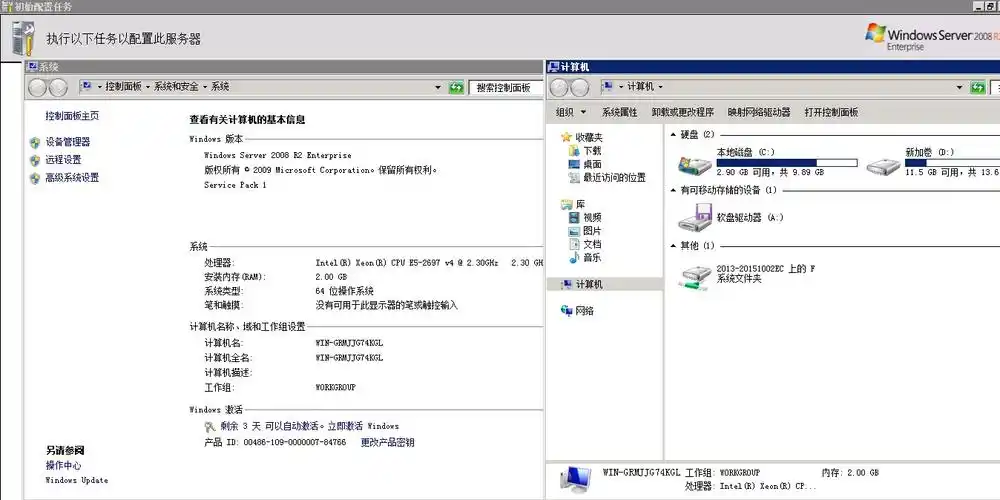Select the 新加卷 (D:) drive icon
1000x500 pixels.
883,166
